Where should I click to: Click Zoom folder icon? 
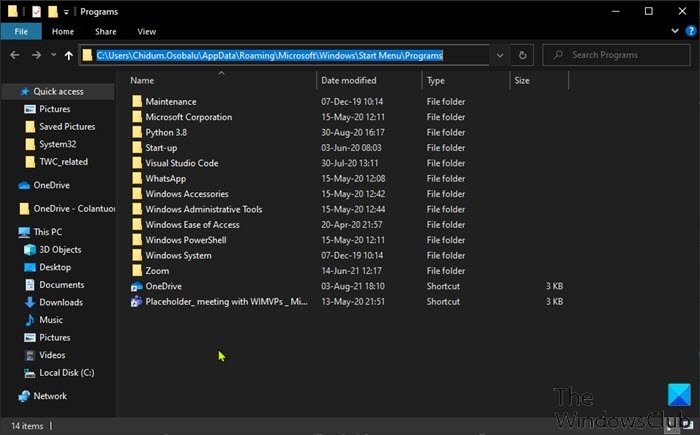[137, 271]
